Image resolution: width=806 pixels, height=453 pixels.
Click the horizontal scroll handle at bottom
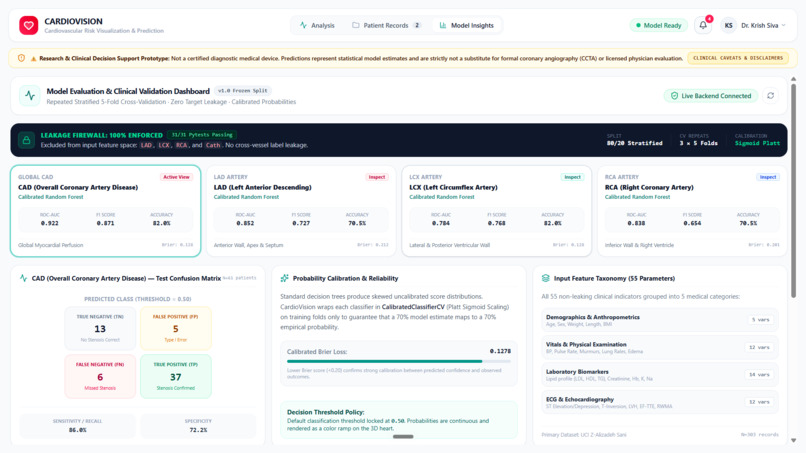click(x=403, y=437)
